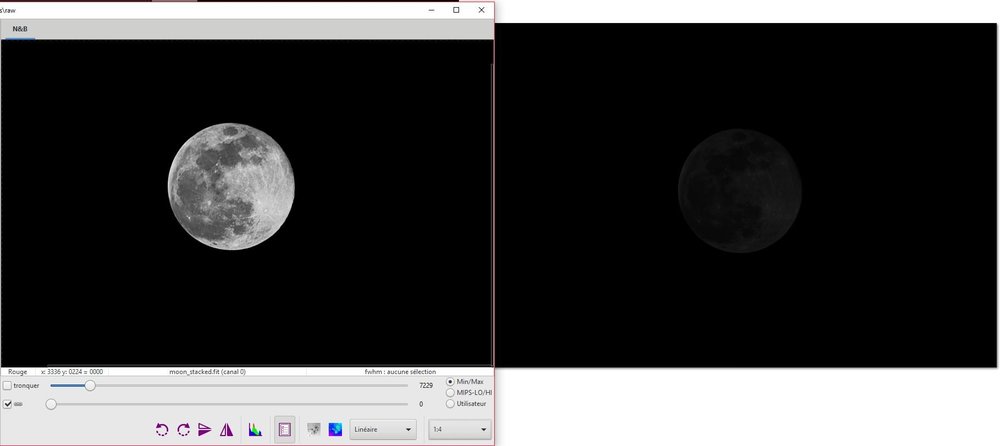Click the 7229 upper cutoff value
Screen dimensions: 1000x446
[x=425, y=385]
